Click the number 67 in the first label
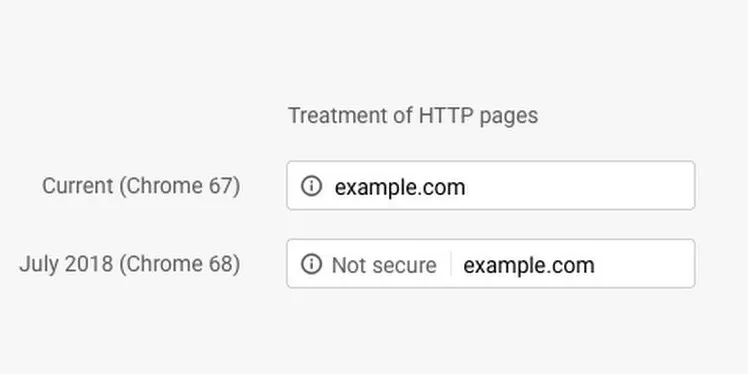Screen dimensions: 748x374 pos(220,186)
